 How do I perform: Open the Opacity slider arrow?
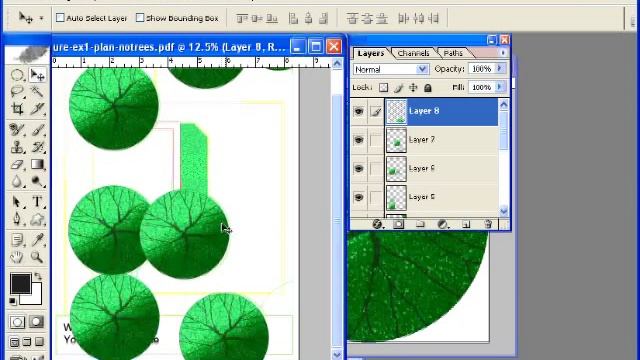pos(500,69)
